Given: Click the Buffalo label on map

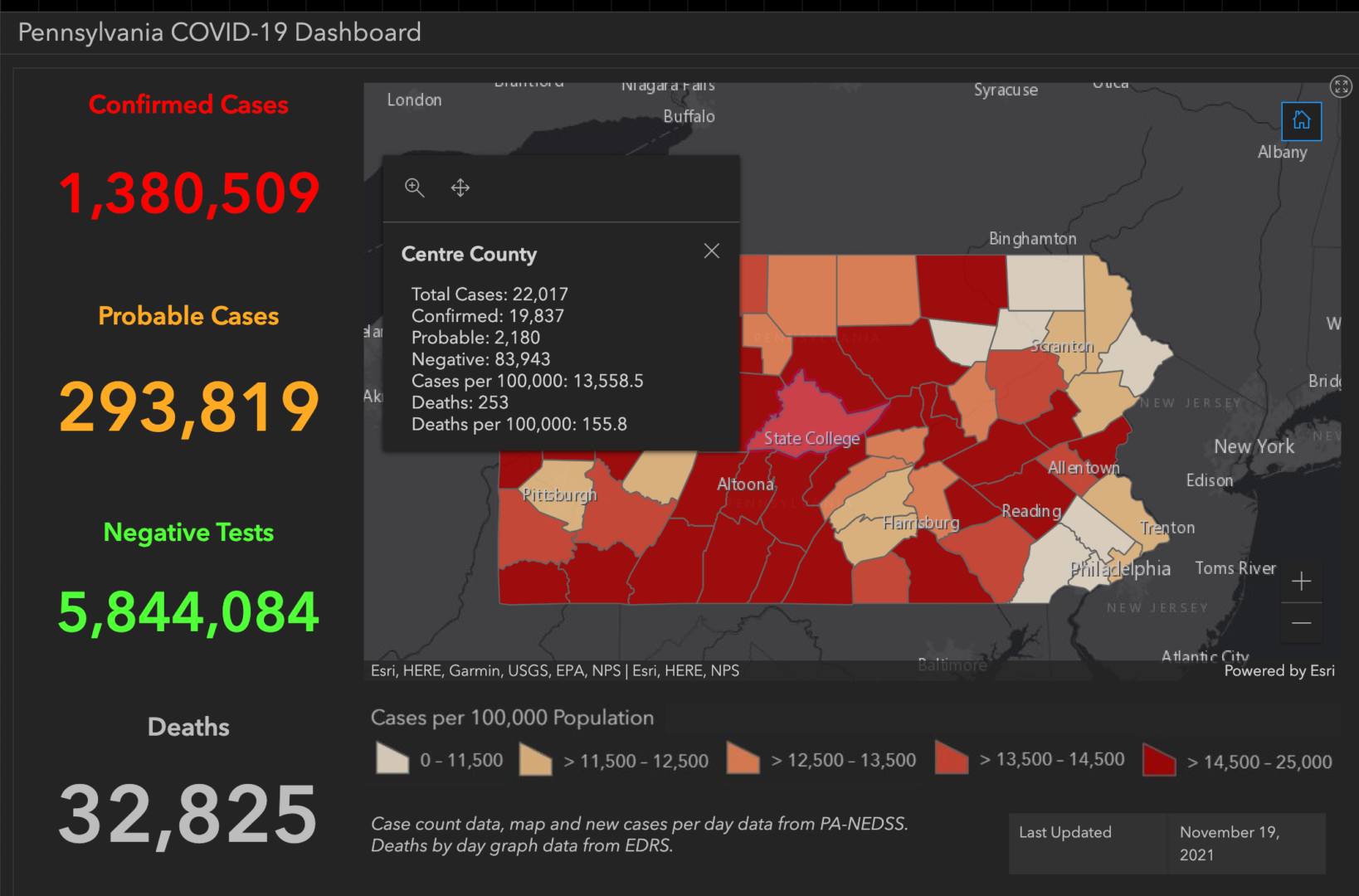Looking at the screenshot, I should 689,116.
